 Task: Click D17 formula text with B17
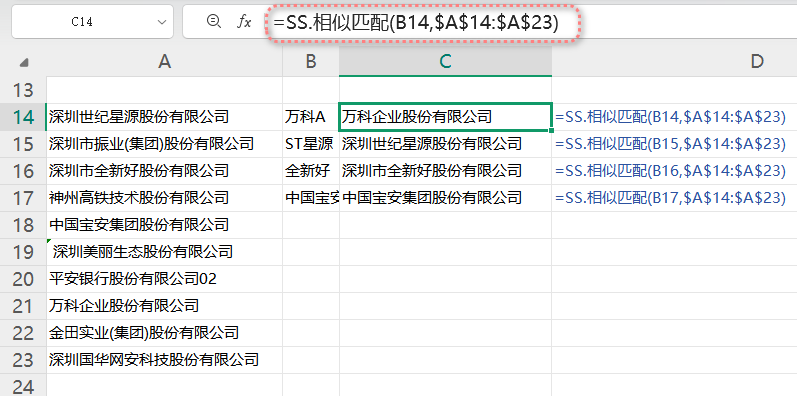click(x=670, y=198)
